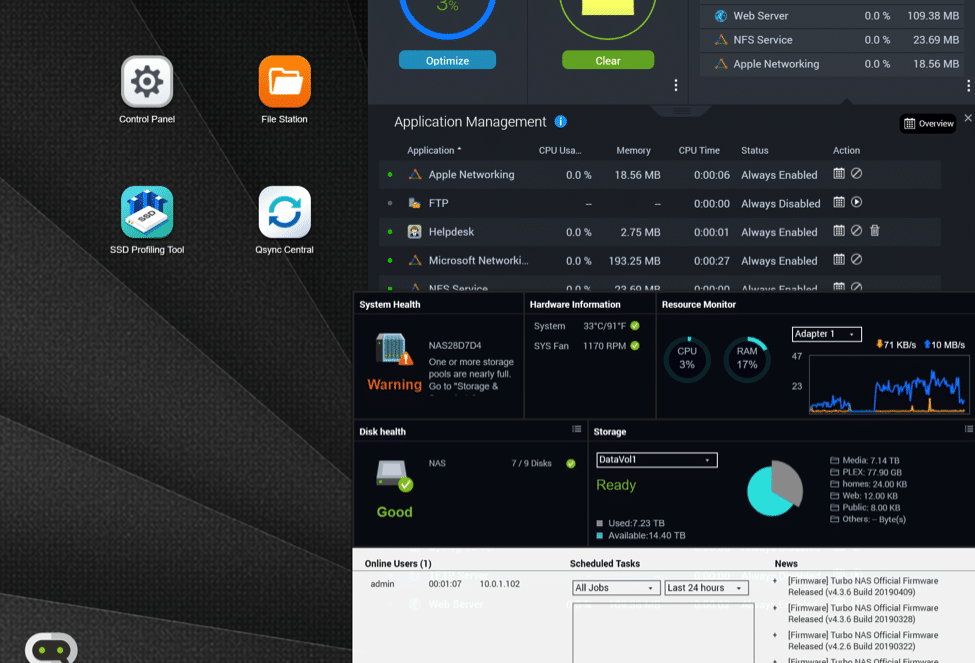The height and width of the screenshot is (663, 975).
Task: Click the NFS Service process row at top
Action: point(833,40)
